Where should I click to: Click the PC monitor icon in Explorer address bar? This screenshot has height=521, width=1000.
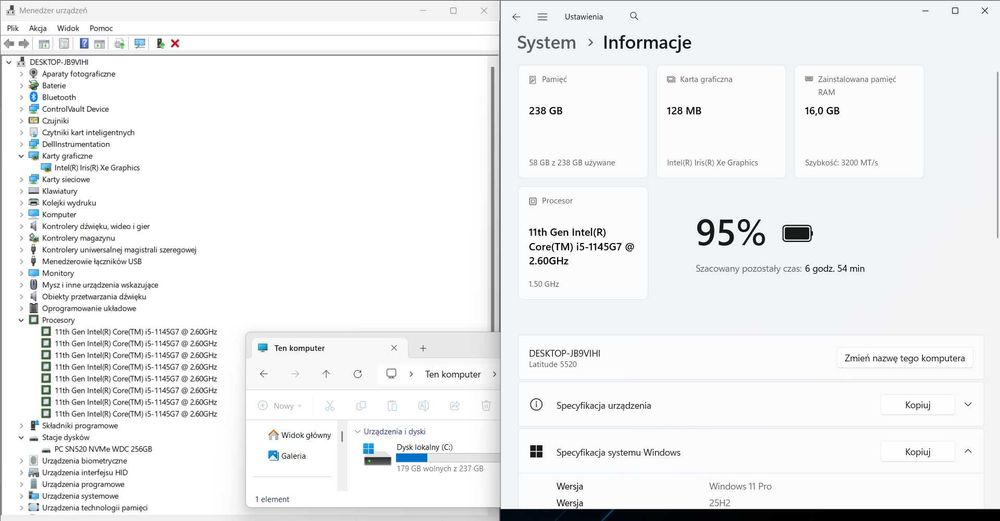coord(392,374)
